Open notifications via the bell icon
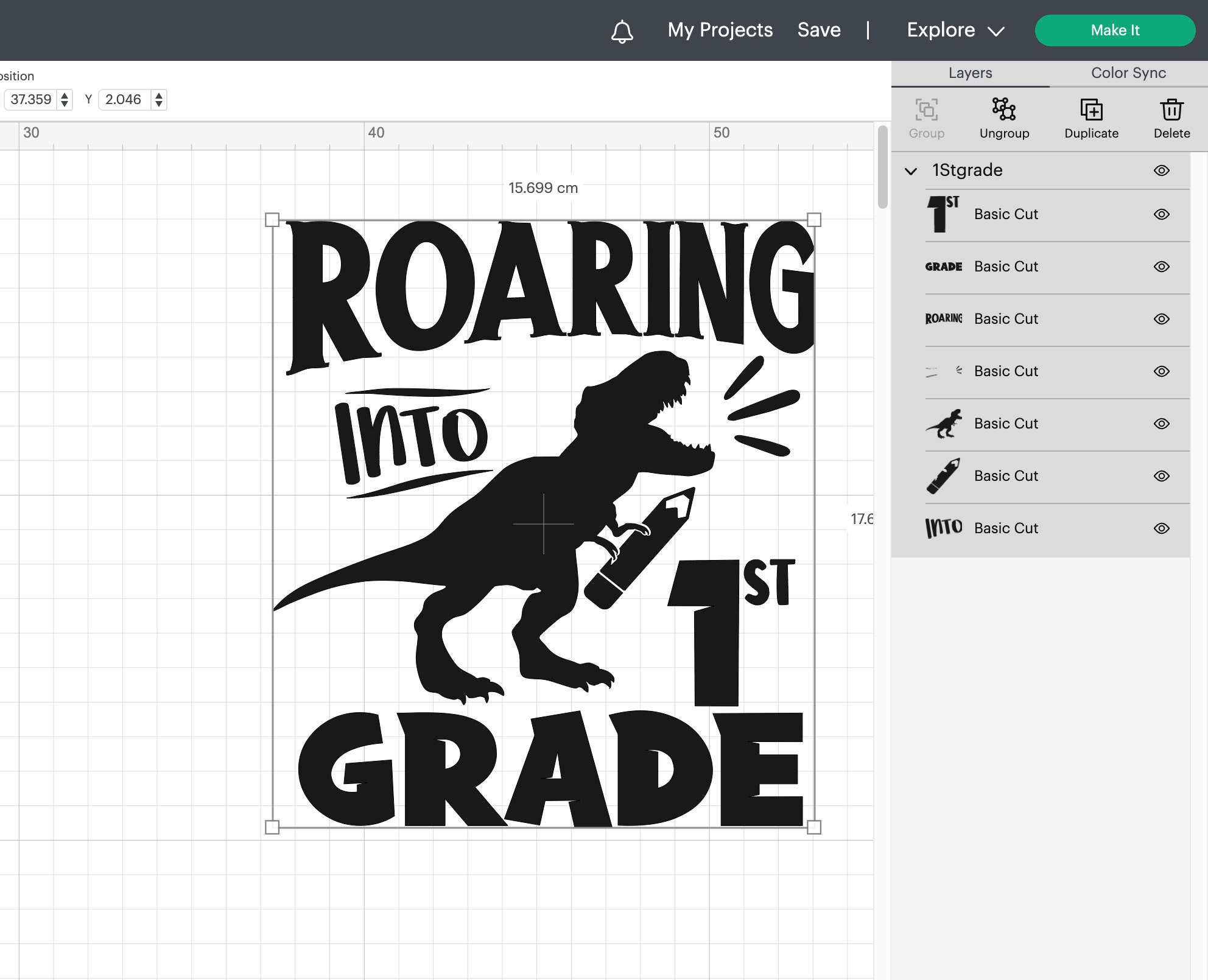The height and width of the screenshot is (980, 1208). (622, 30)
